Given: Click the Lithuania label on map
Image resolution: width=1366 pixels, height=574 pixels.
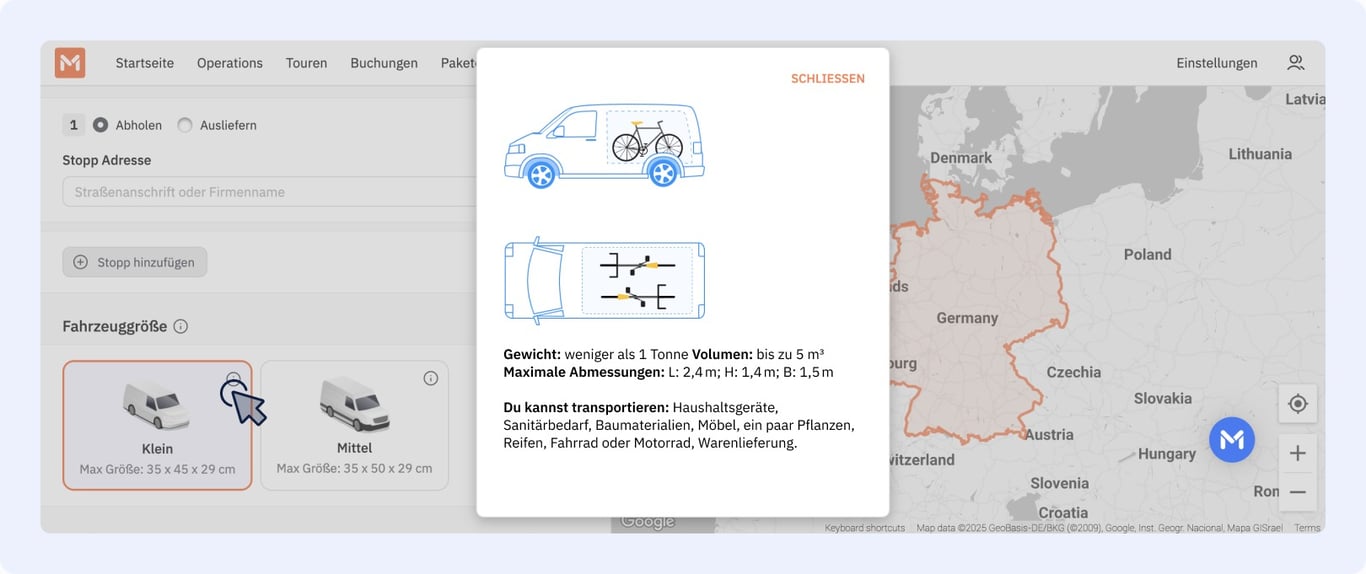Looking at the screenshot, I should tap(1260, 154).
